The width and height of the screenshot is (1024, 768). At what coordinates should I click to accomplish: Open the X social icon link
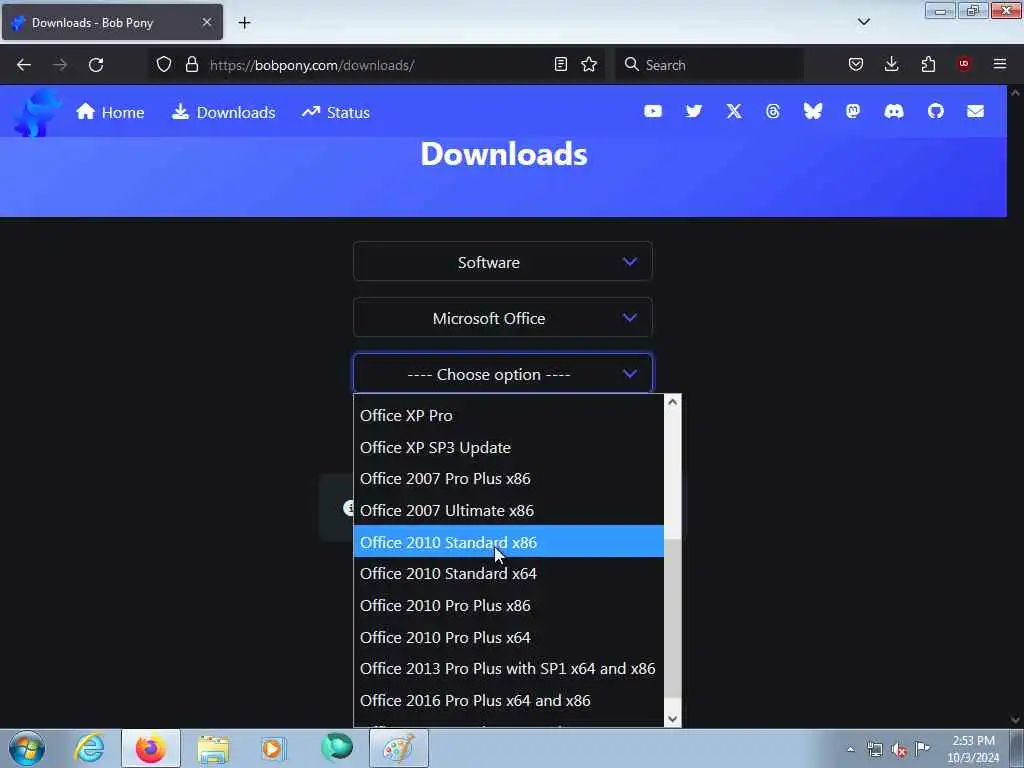click(734, 112)
